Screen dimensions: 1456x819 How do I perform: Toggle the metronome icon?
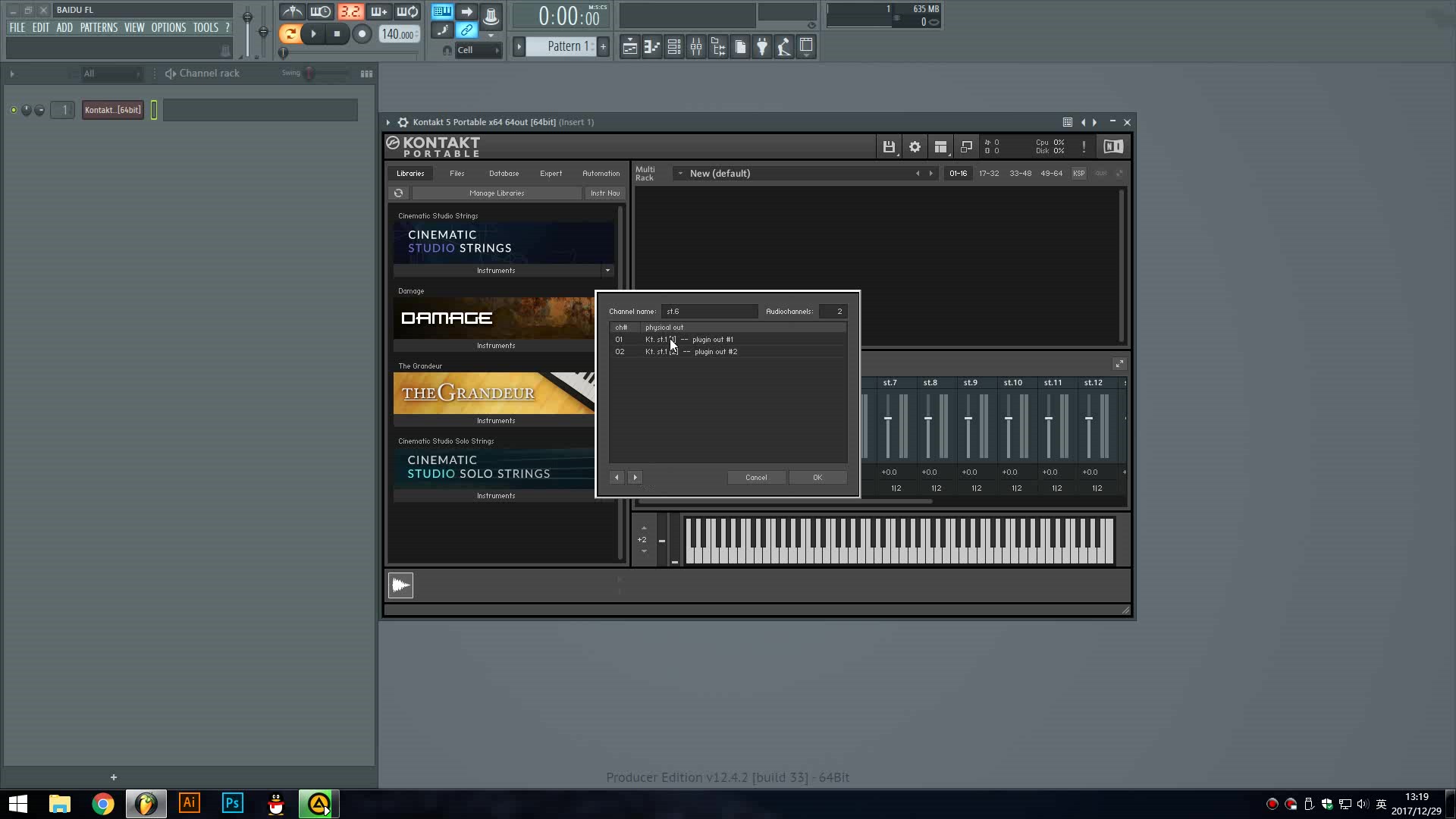292,12
